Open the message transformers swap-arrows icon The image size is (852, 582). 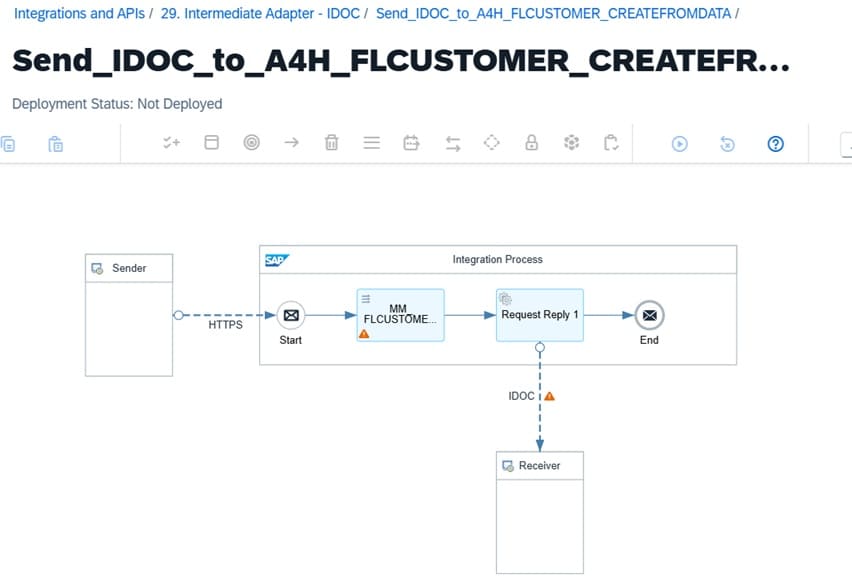point(452,143)
